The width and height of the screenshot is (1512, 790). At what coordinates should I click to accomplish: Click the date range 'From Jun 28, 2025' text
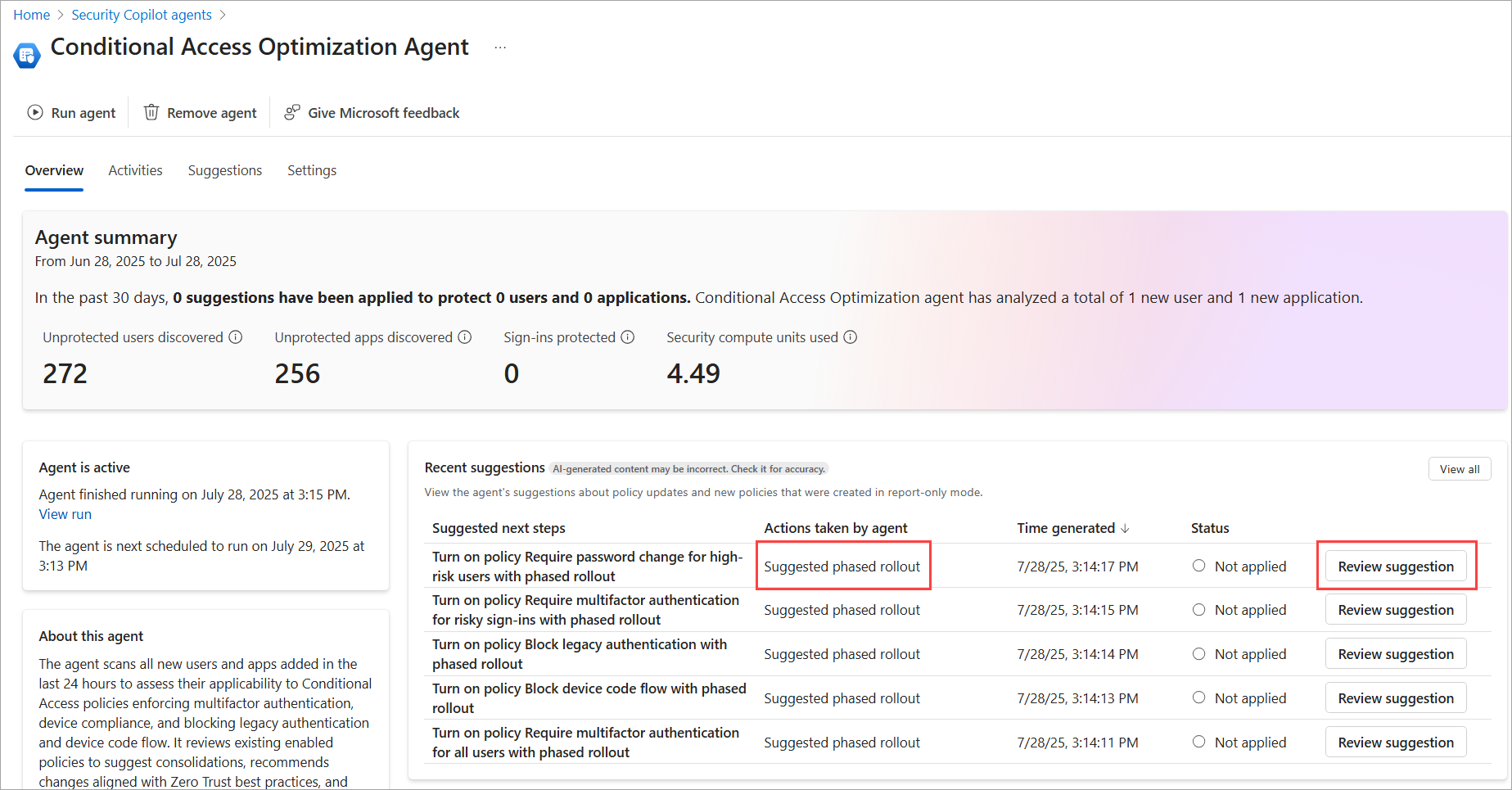(135, 261)
